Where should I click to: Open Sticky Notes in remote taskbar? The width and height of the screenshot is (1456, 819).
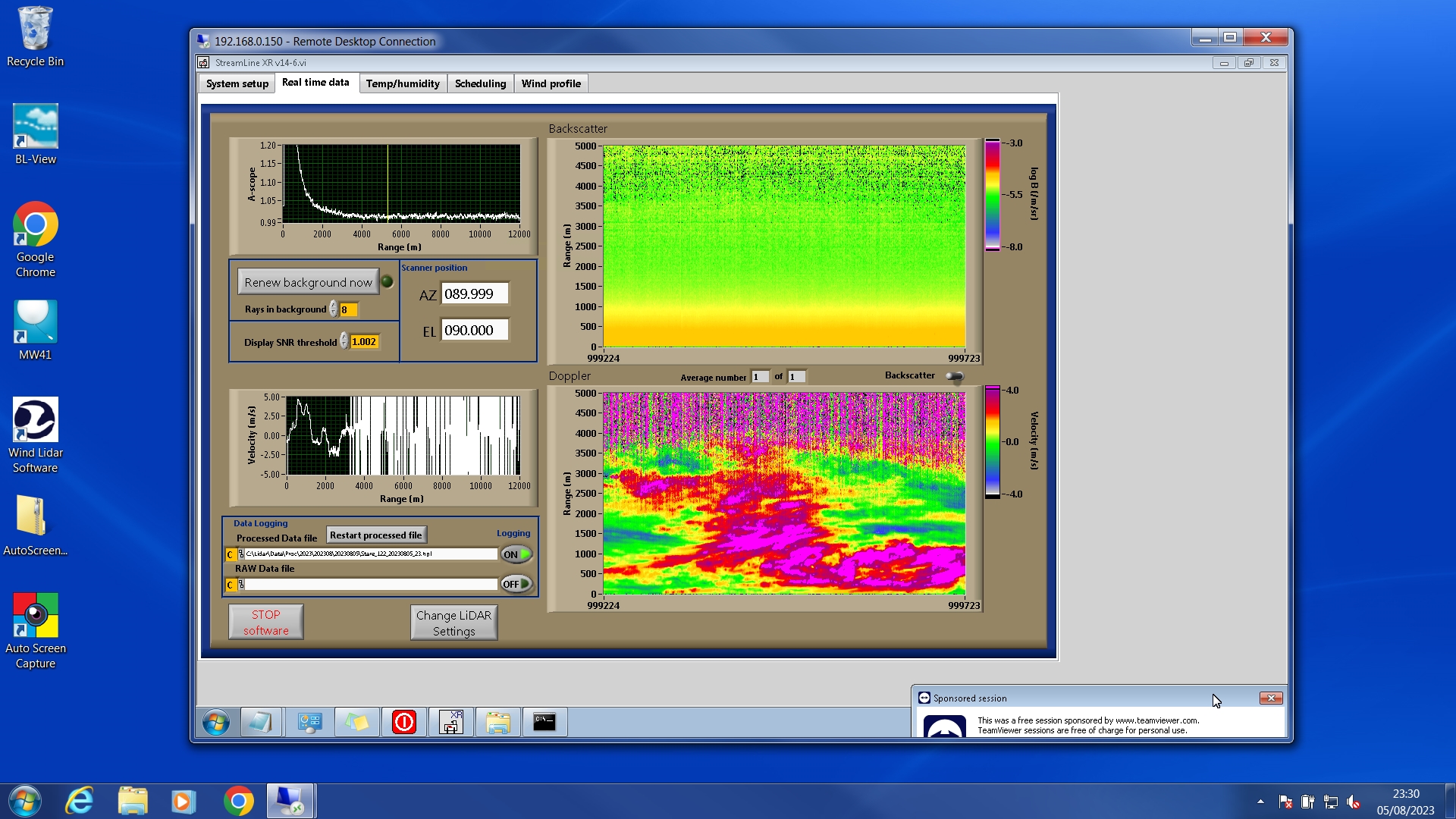tap(357, 722)
